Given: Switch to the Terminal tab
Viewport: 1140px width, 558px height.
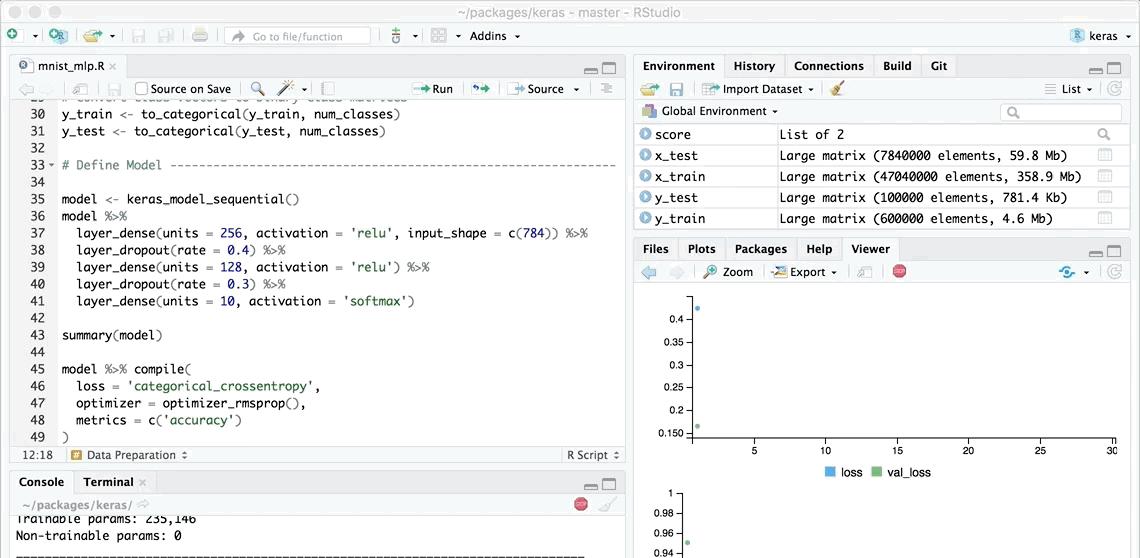Looking at the screenshot, I should coord(108,482).
